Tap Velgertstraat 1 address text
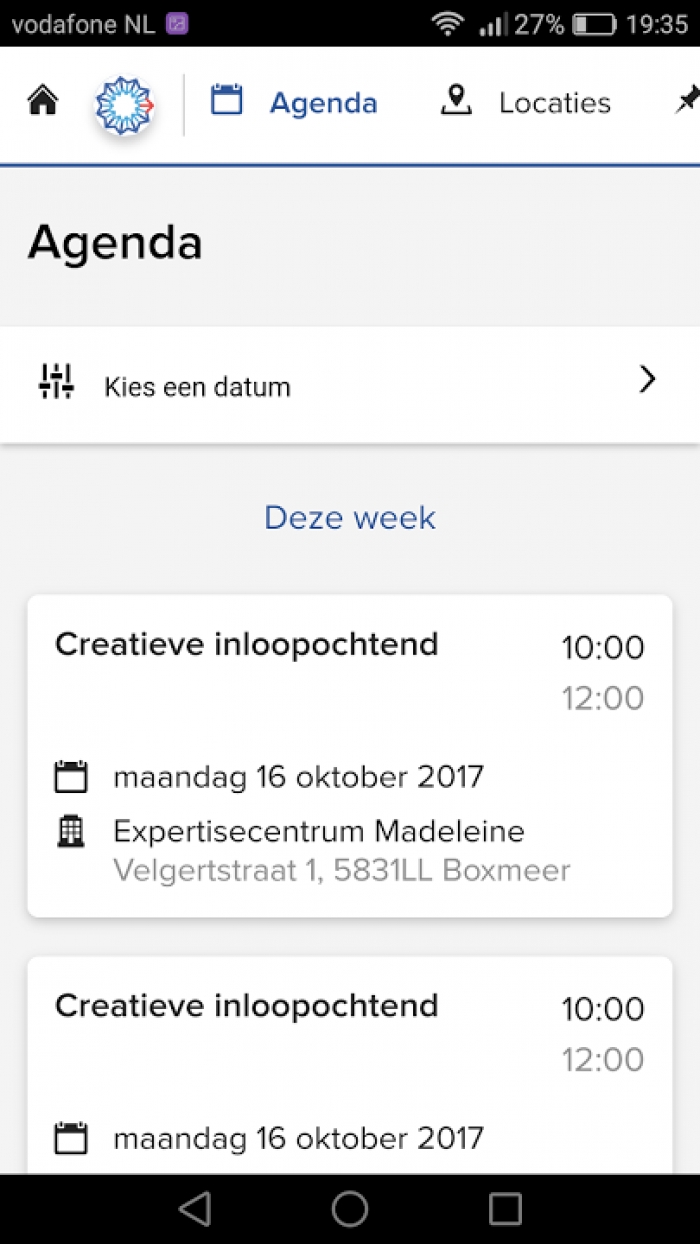This screenshot has width=700, height=1244. coord(341,871)
